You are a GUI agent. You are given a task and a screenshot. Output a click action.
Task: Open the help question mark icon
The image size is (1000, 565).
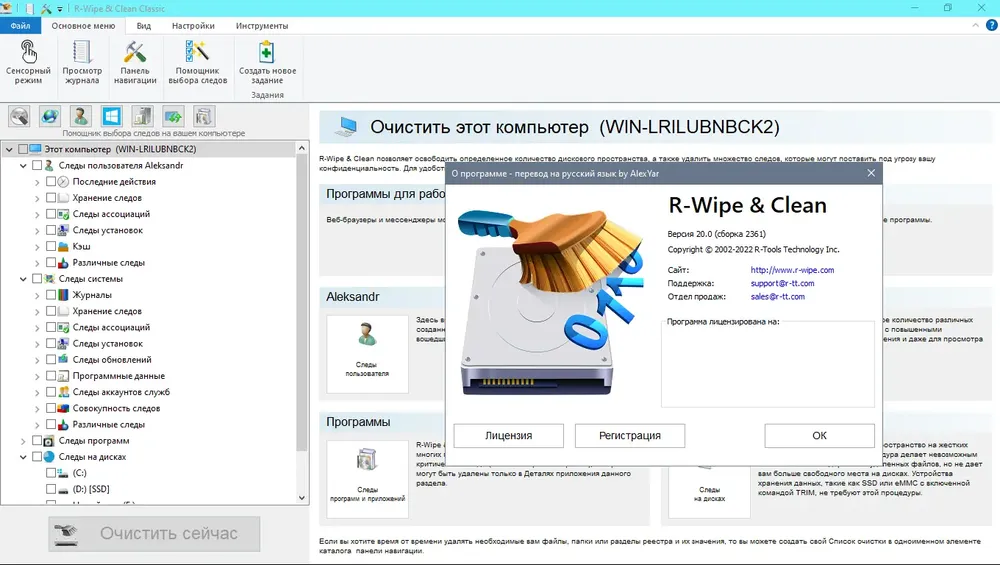992,26
